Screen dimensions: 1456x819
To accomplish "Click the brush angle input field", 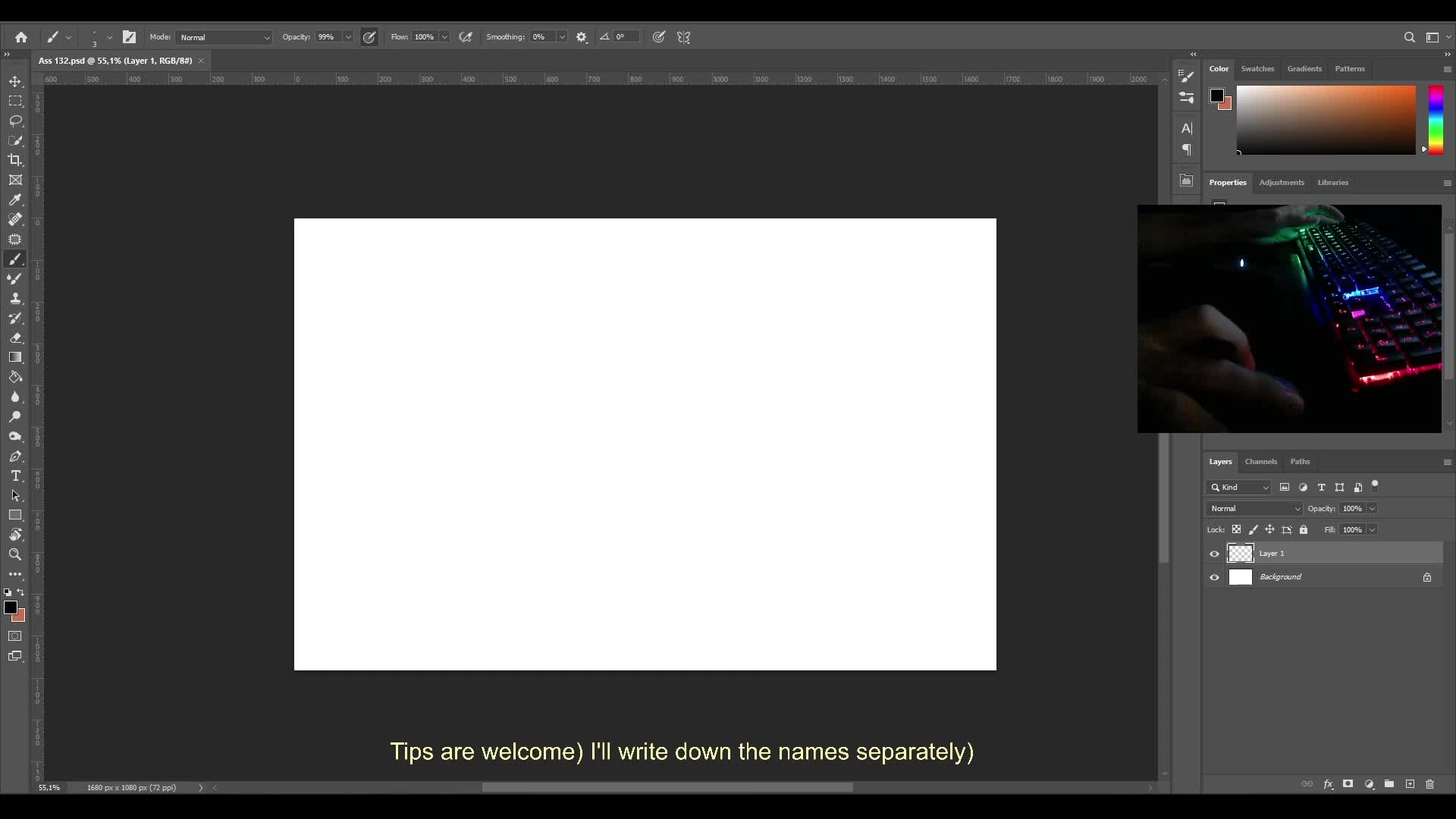I will coord(626,37).
